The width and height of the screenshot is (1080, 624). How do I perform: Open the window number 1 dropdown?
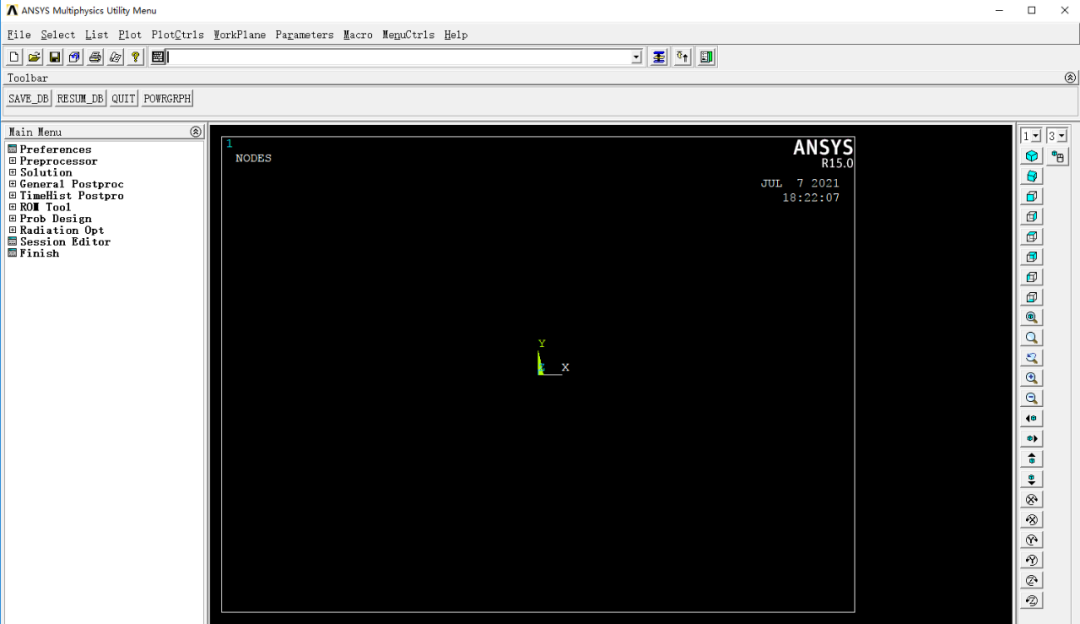coord(1036,136)
